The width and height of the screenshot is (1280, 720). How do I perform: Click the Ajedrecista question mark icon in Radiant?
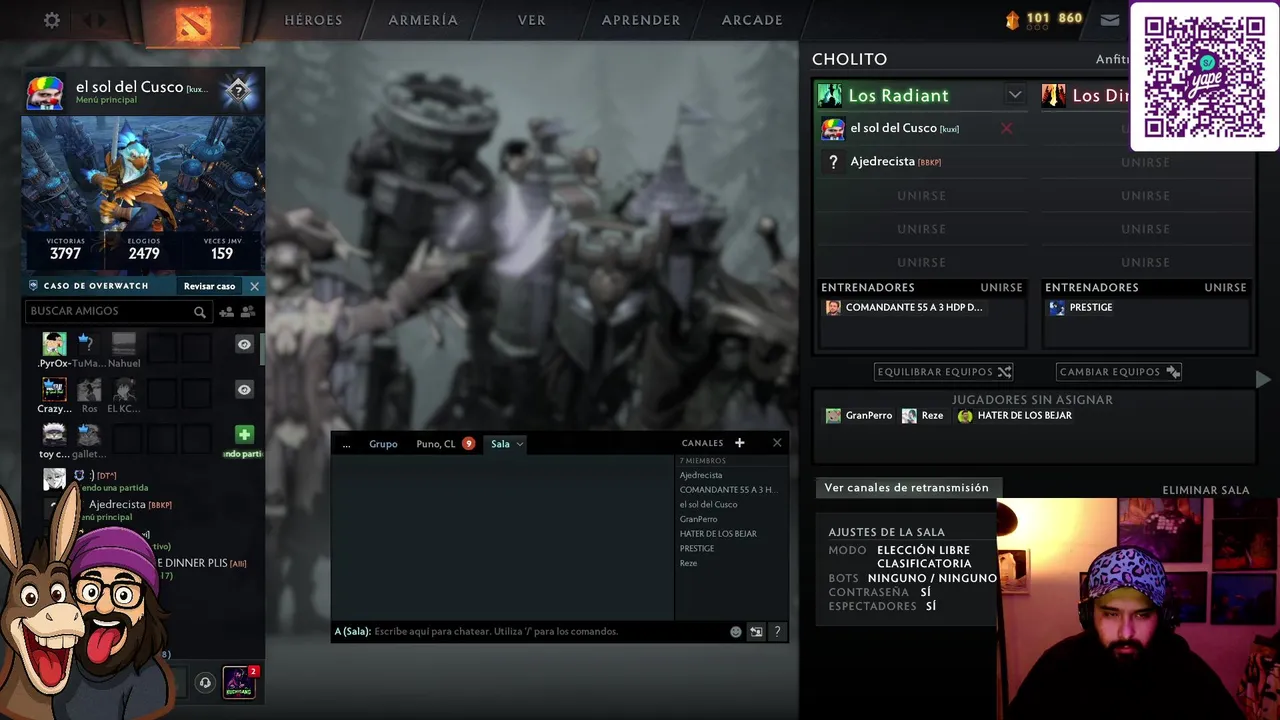[833, 162]
